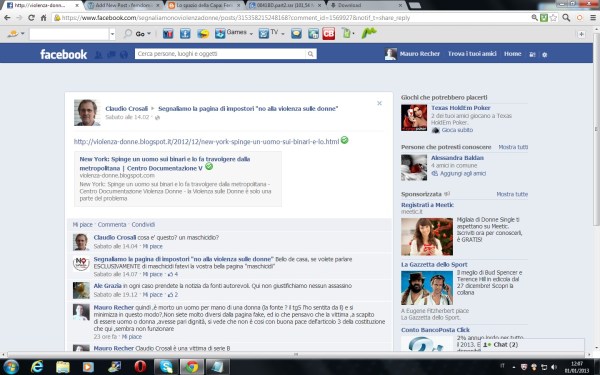Image resolution: width=600 pixels, height=375 pixels.
Task: Open Facebook friend requests icon
Action: tap(98, 54)
